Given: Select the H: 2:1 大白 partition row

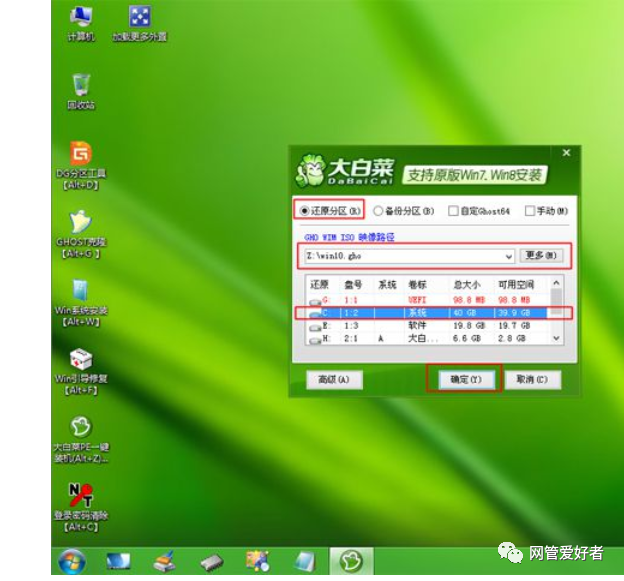Looking at the screenshot, I should tap(428, 338).
